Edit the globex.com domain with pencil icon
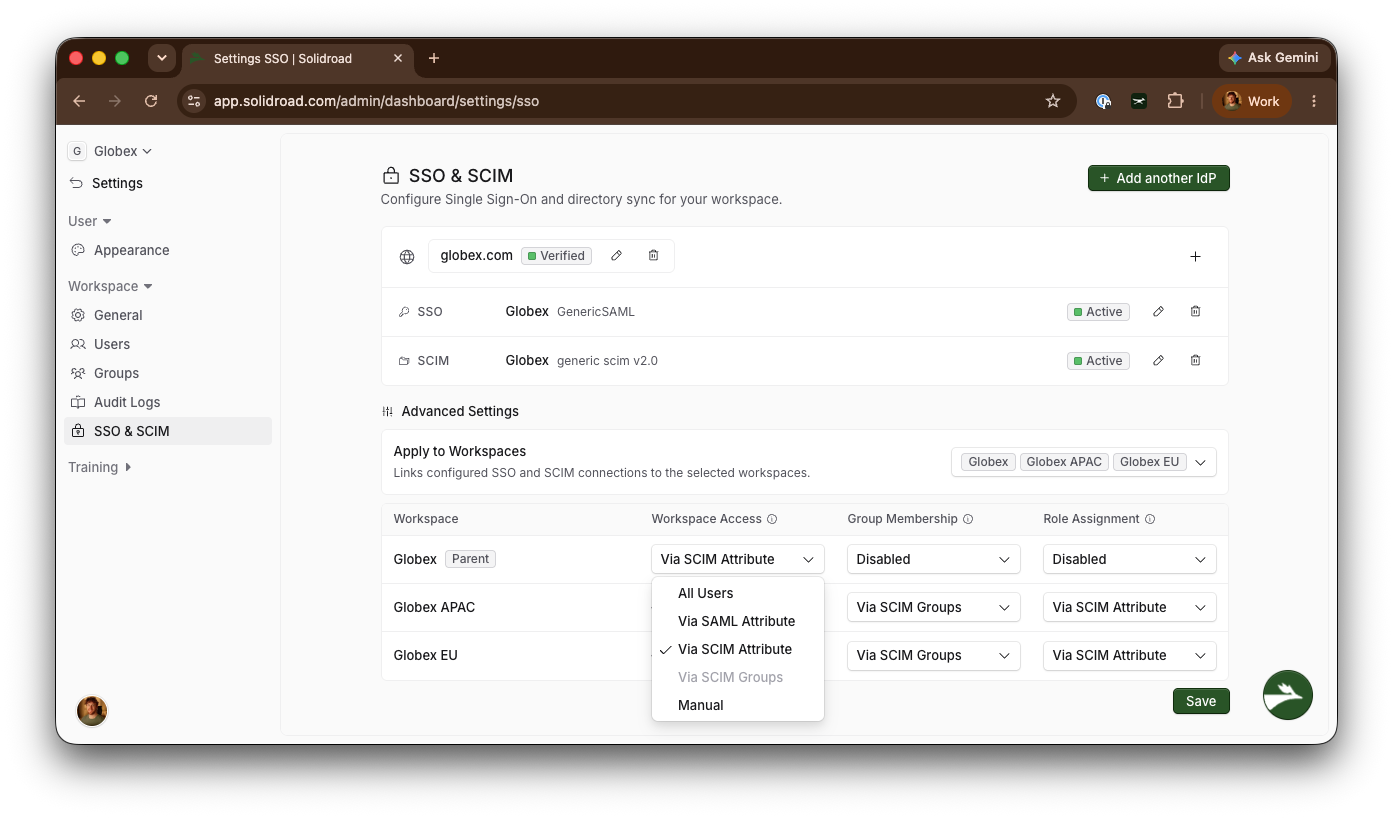 coord(617,256)
